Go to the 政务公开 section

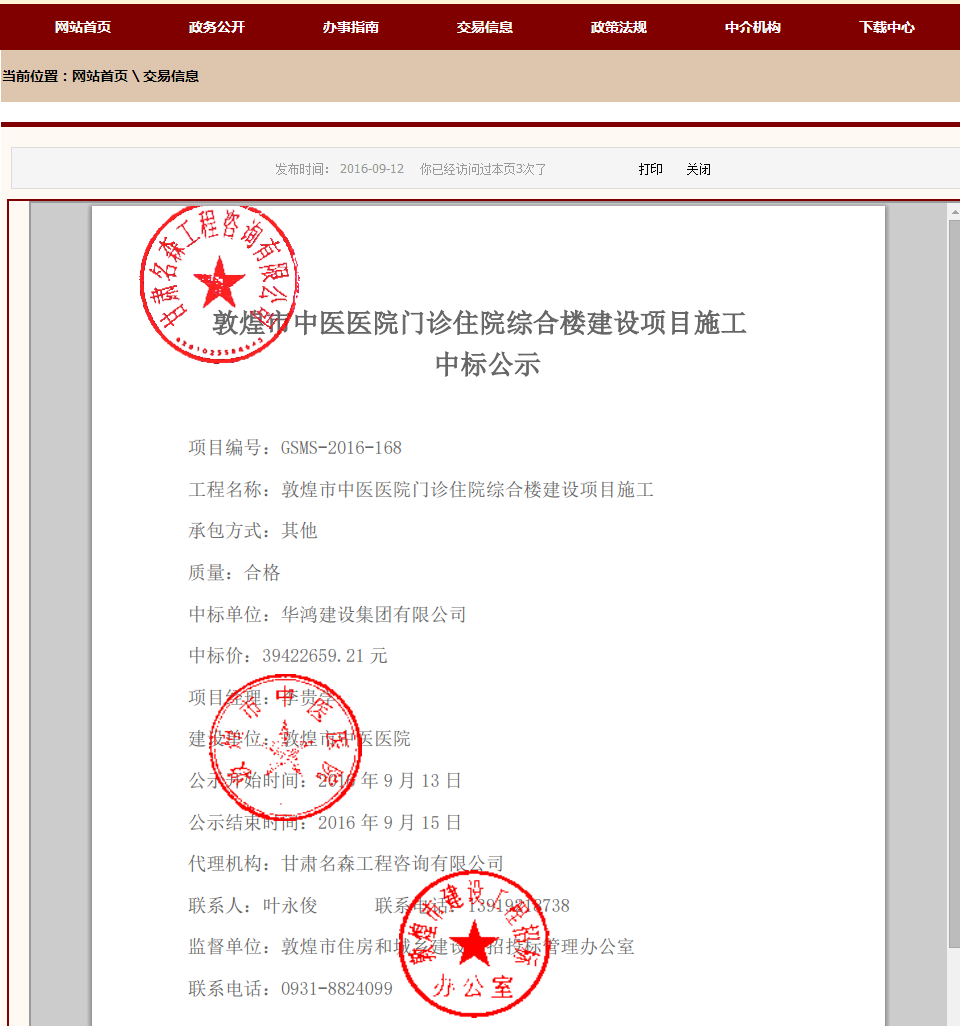216,27
